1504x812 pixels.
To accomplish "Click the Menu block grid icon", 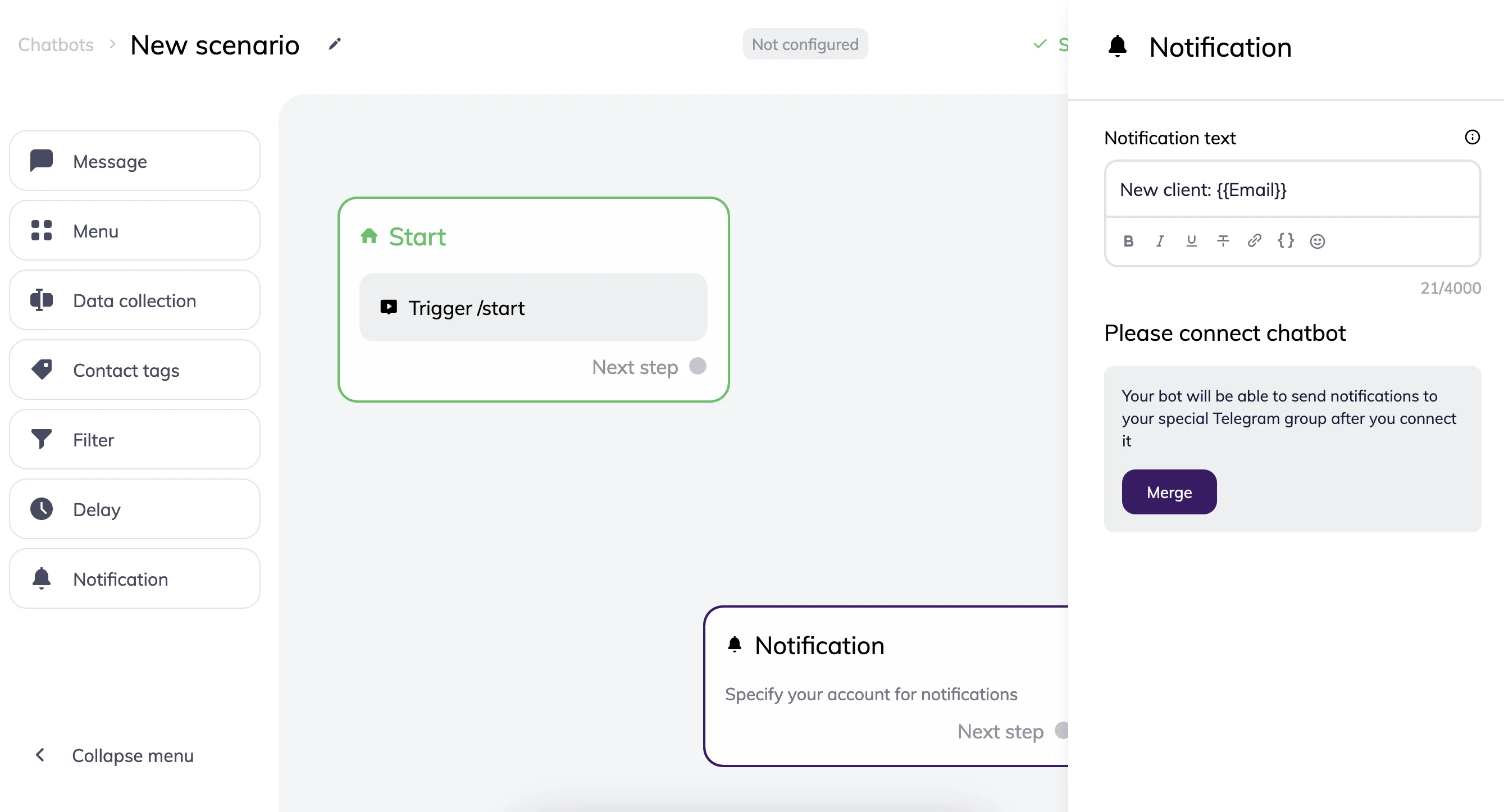I will [42, 230].
